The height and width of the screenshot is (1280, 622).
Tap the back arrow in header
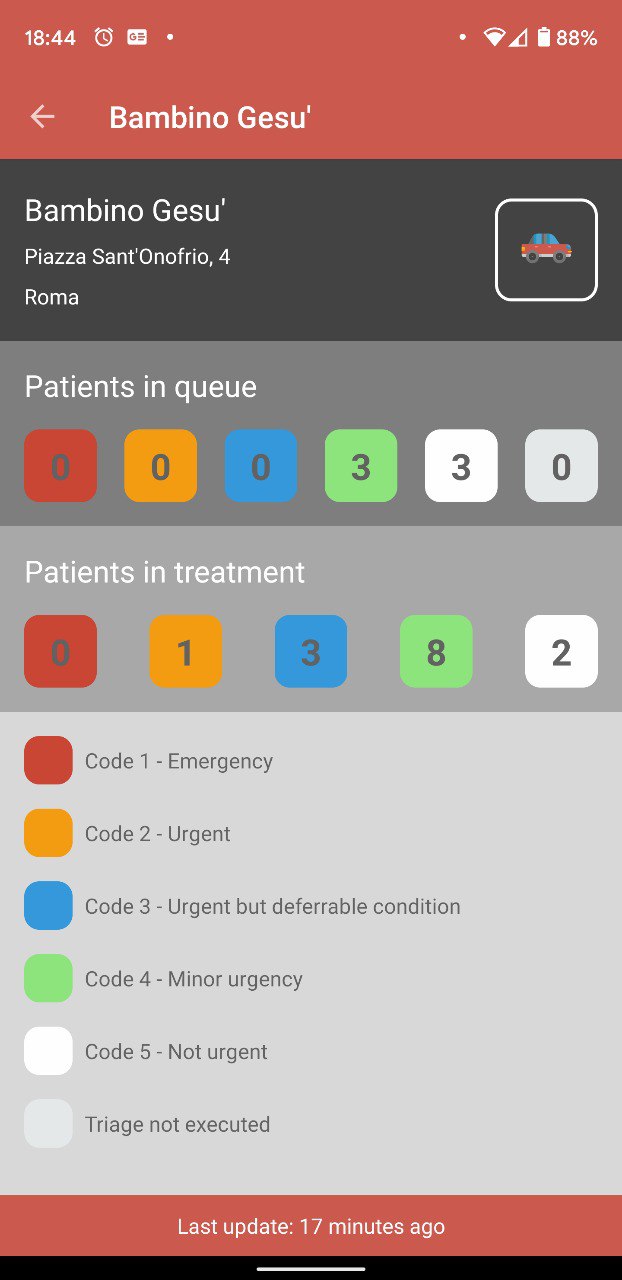point(42,117)
